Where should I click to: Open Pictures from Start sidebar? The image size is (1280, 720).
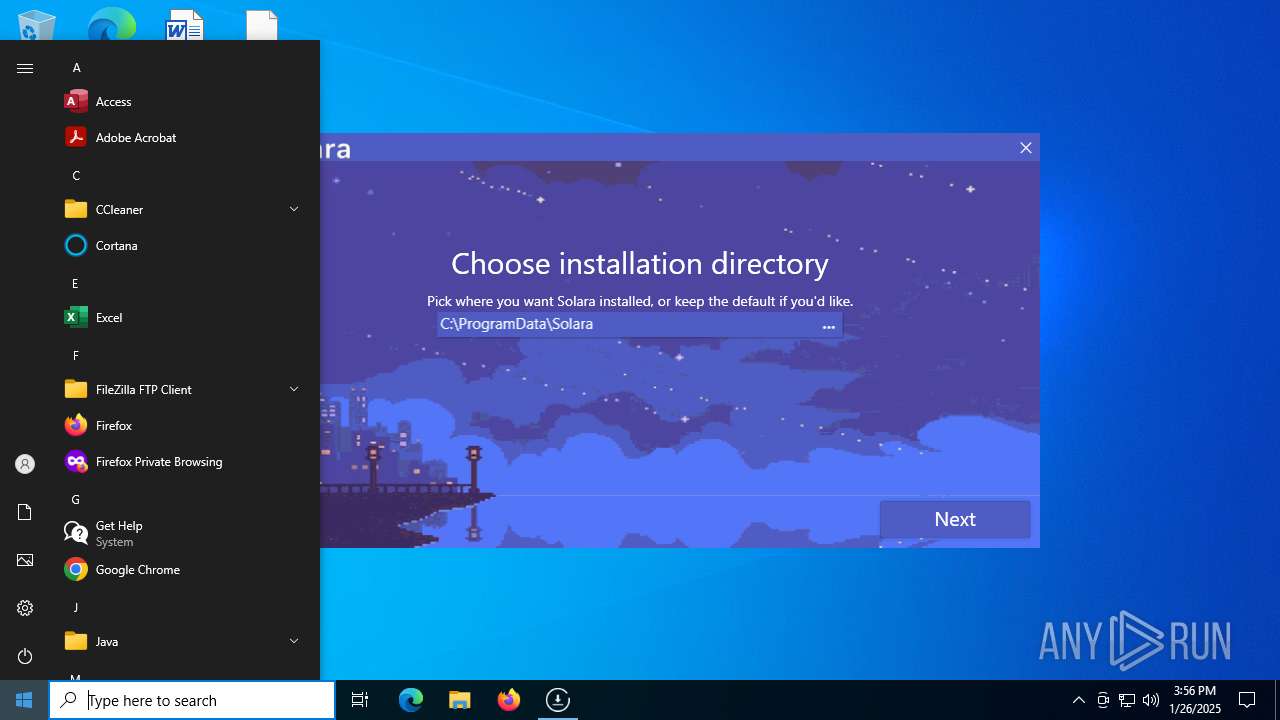(x=25, y=560)
